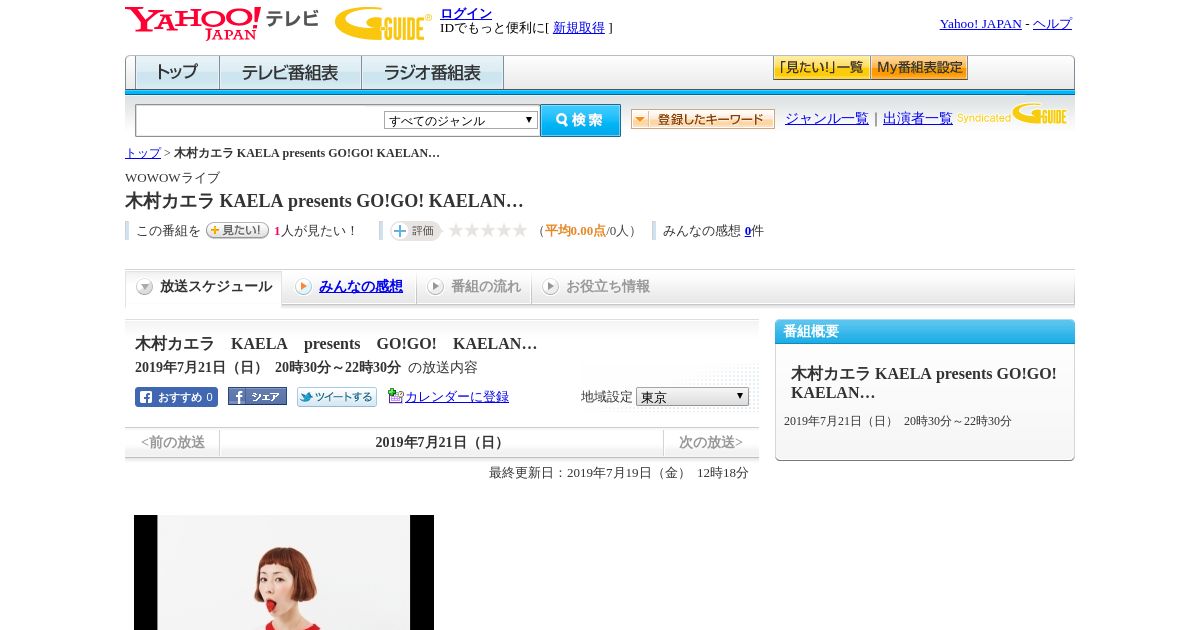
Task: Click the 新規取得 registration link
Action: tap(579, 28)
